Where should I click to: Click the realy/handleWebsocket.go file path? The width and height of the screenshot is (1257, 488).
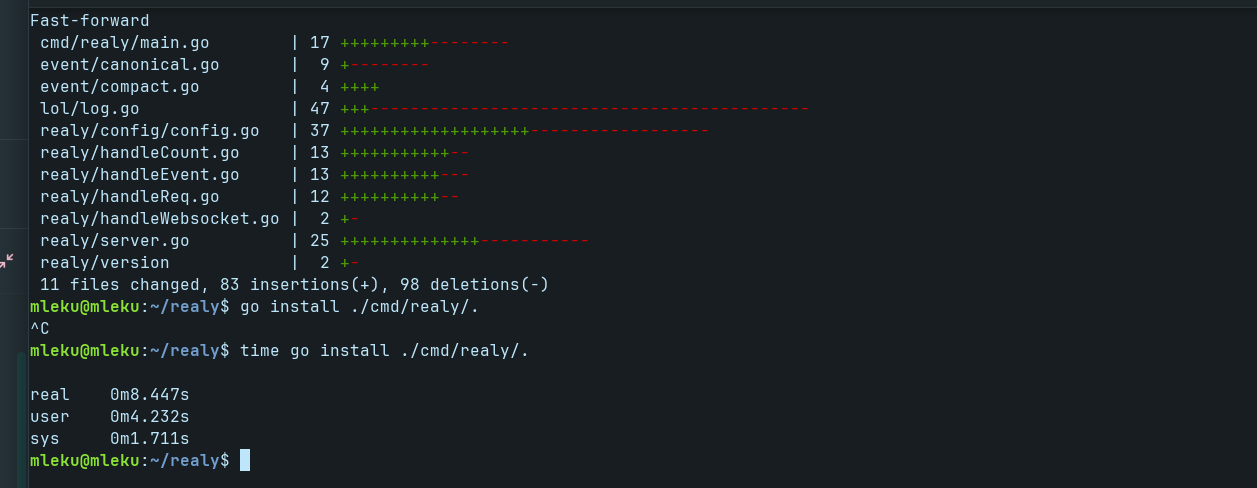coord(160,219)
